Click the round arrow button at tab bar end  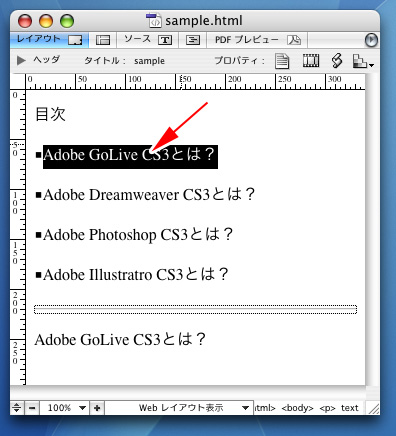click(x=371, y=40)
